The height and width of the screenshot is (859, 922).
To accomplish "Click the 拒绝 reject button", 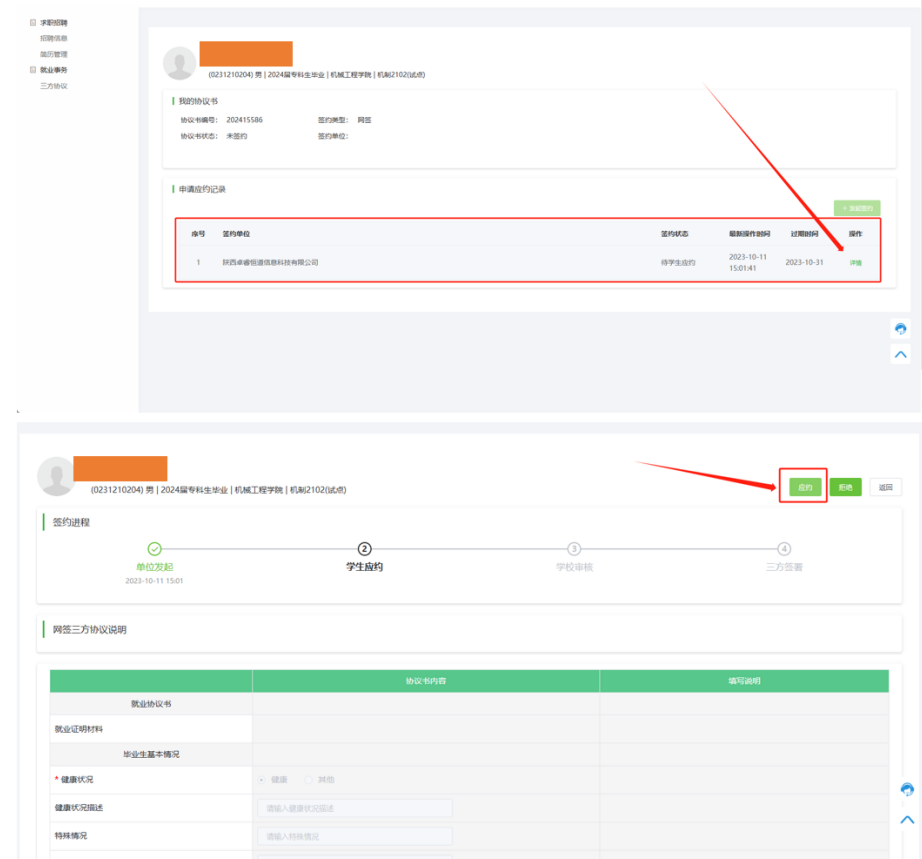I will (x=846, y=487).
